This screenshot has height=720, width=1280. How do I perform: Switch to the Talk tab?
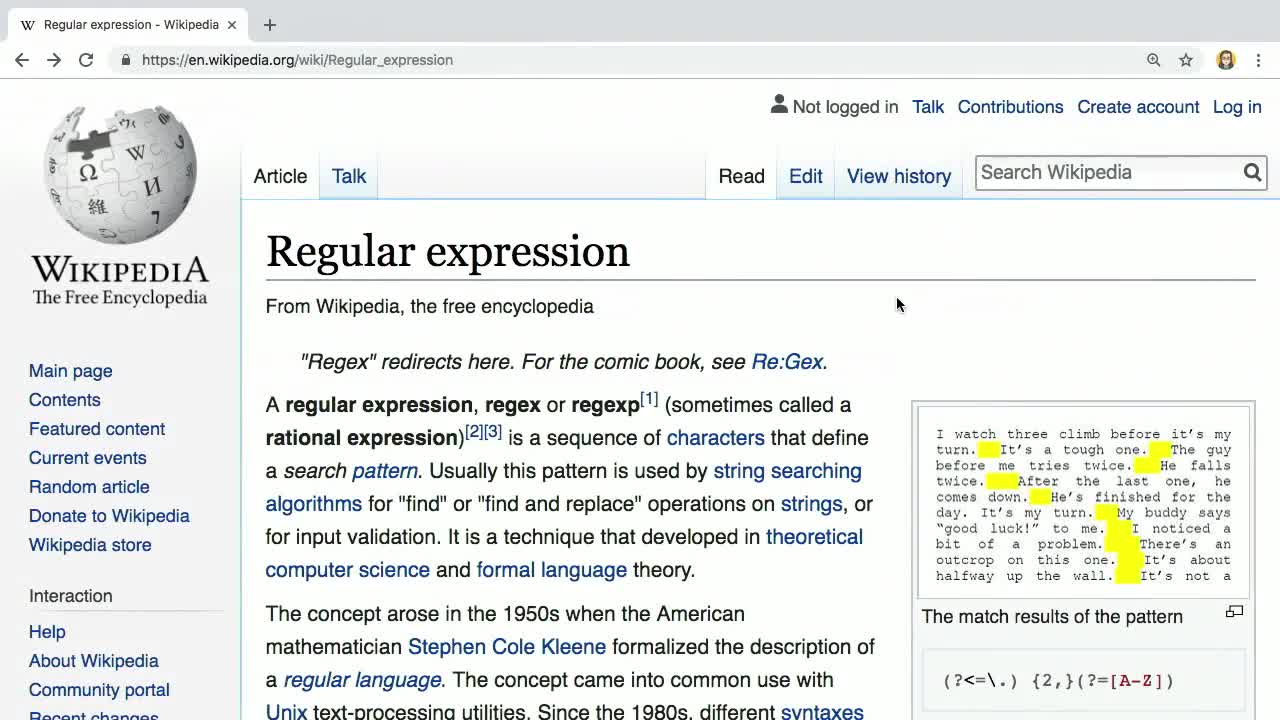pos(348,176)
